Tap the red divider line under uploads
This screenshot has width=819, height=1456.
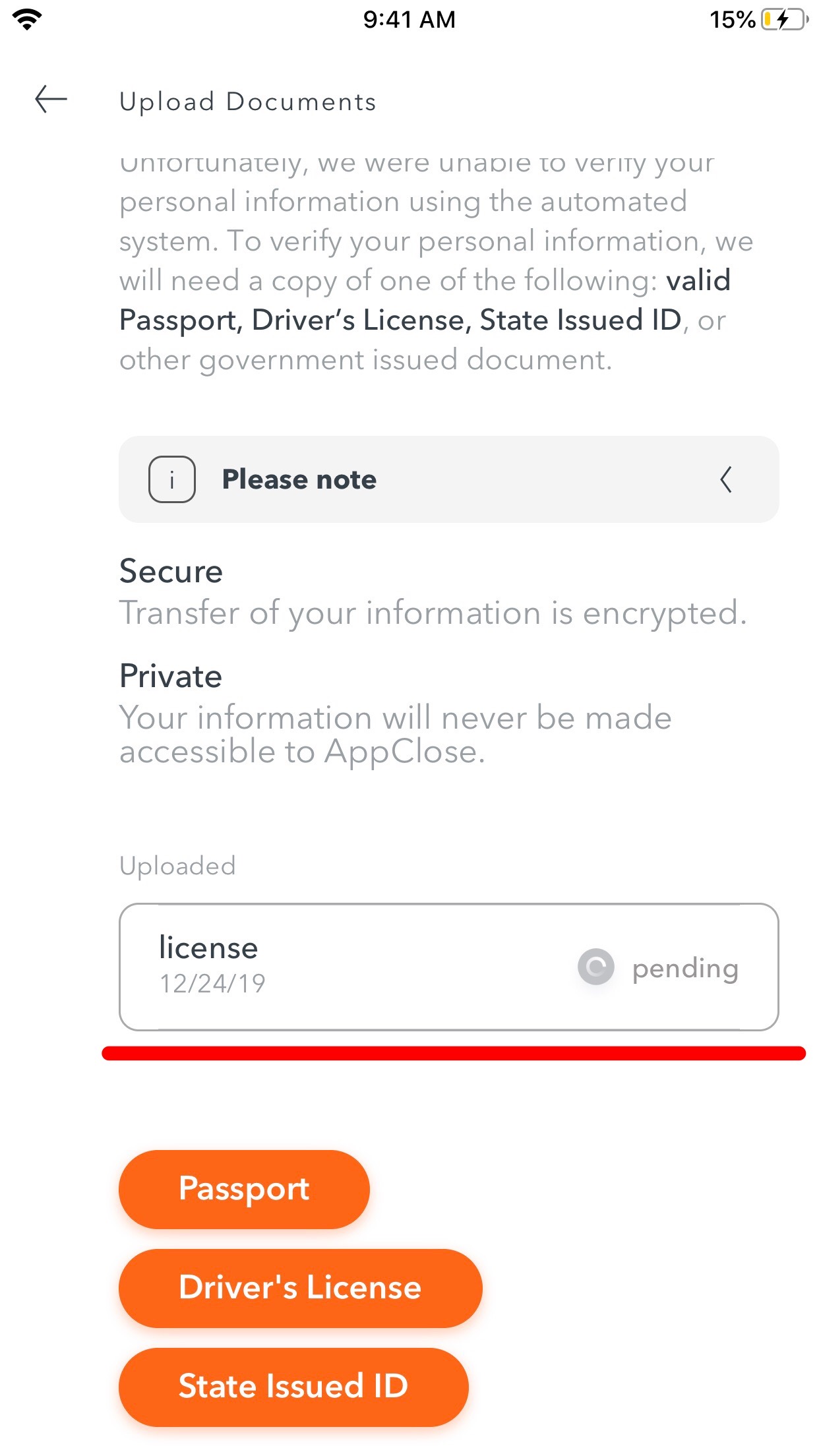click(x=454, y=1053)
